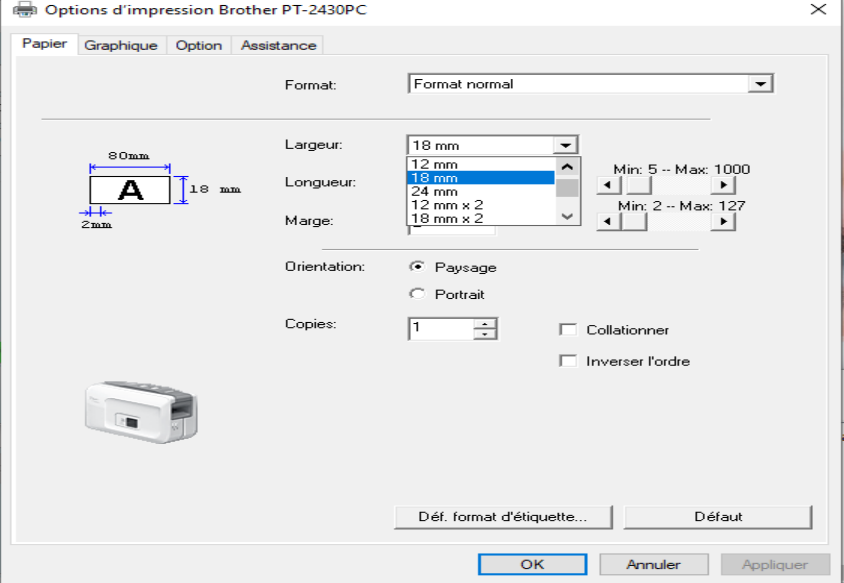
Task: Open Déf. format d'étiquette dialog
Action: pos(503,517)
